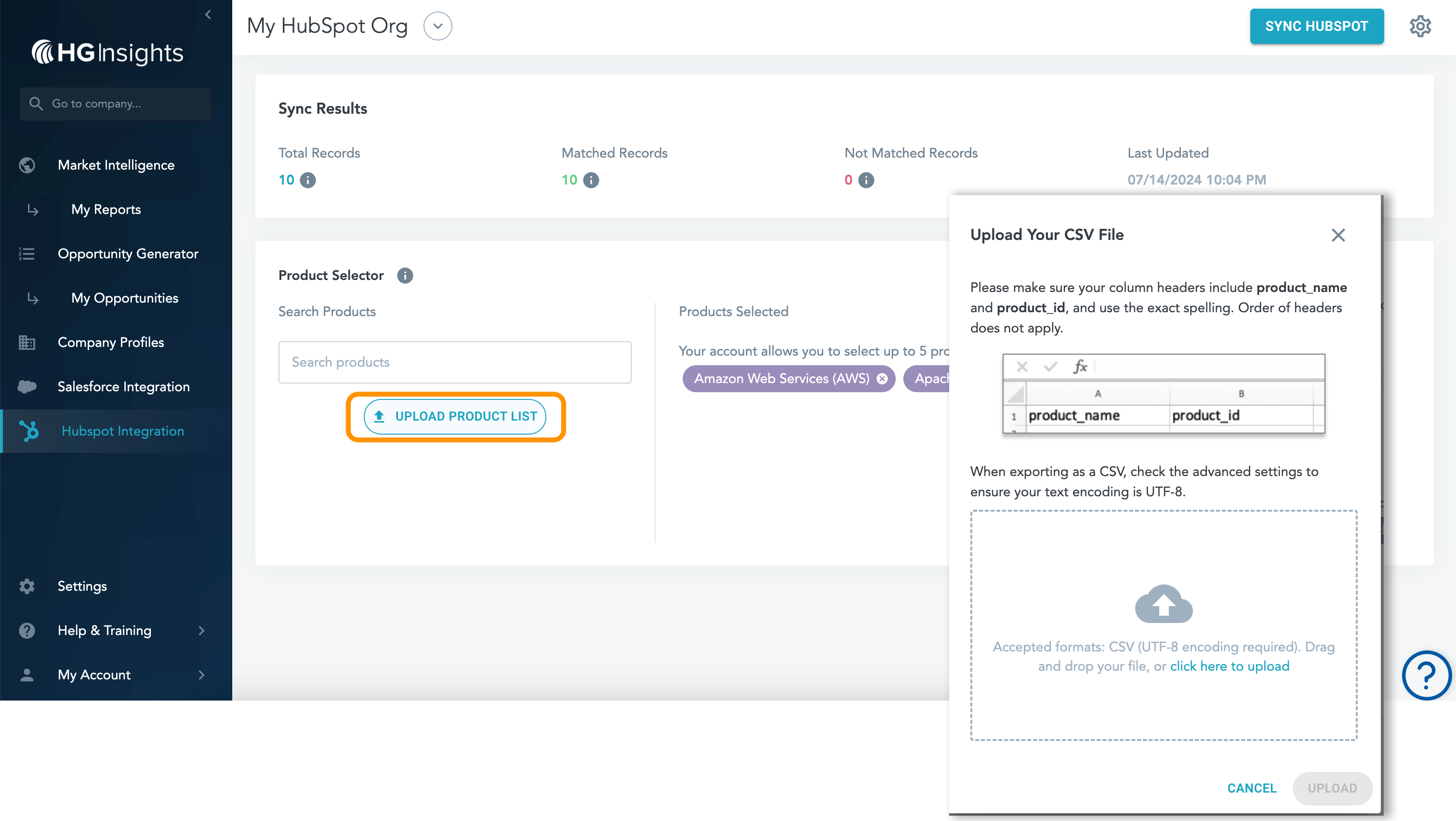
Task: Click the Salesforce Integration cloud icon
Action: (26, 386)
